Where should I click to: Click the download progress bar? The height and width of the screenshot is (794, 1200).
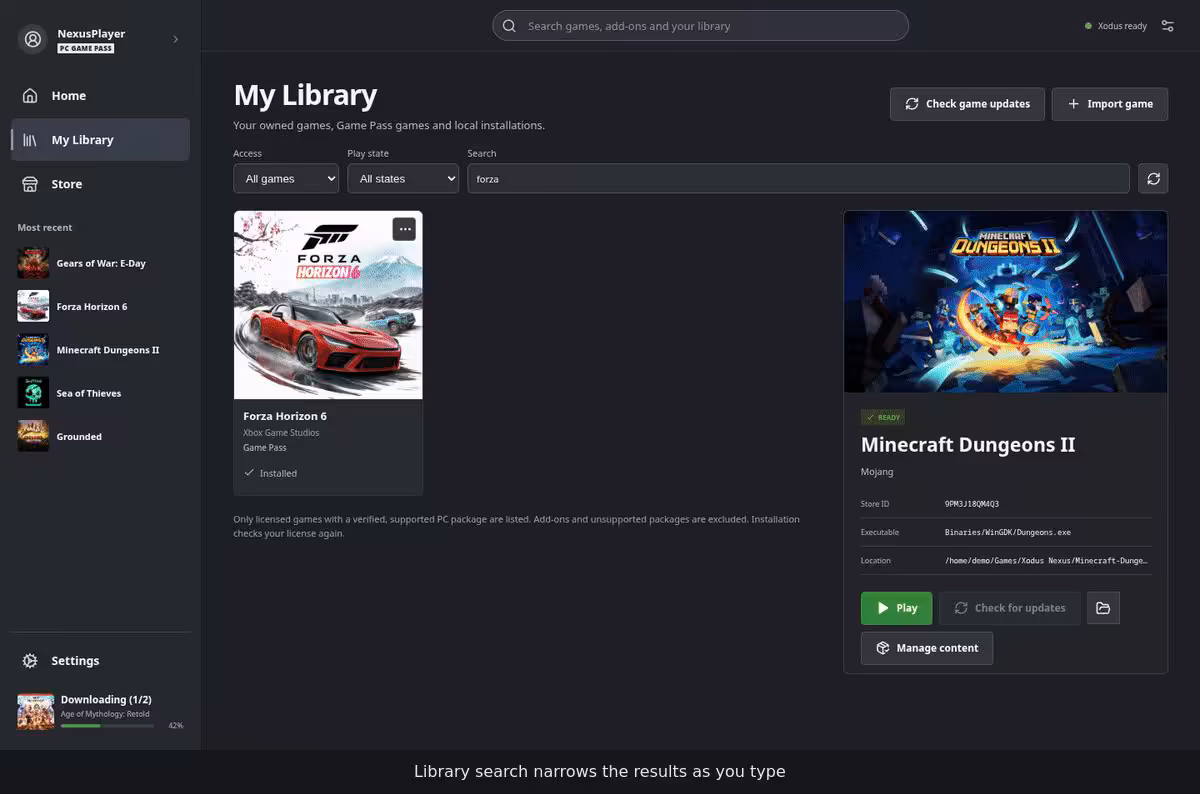[107, 725]
